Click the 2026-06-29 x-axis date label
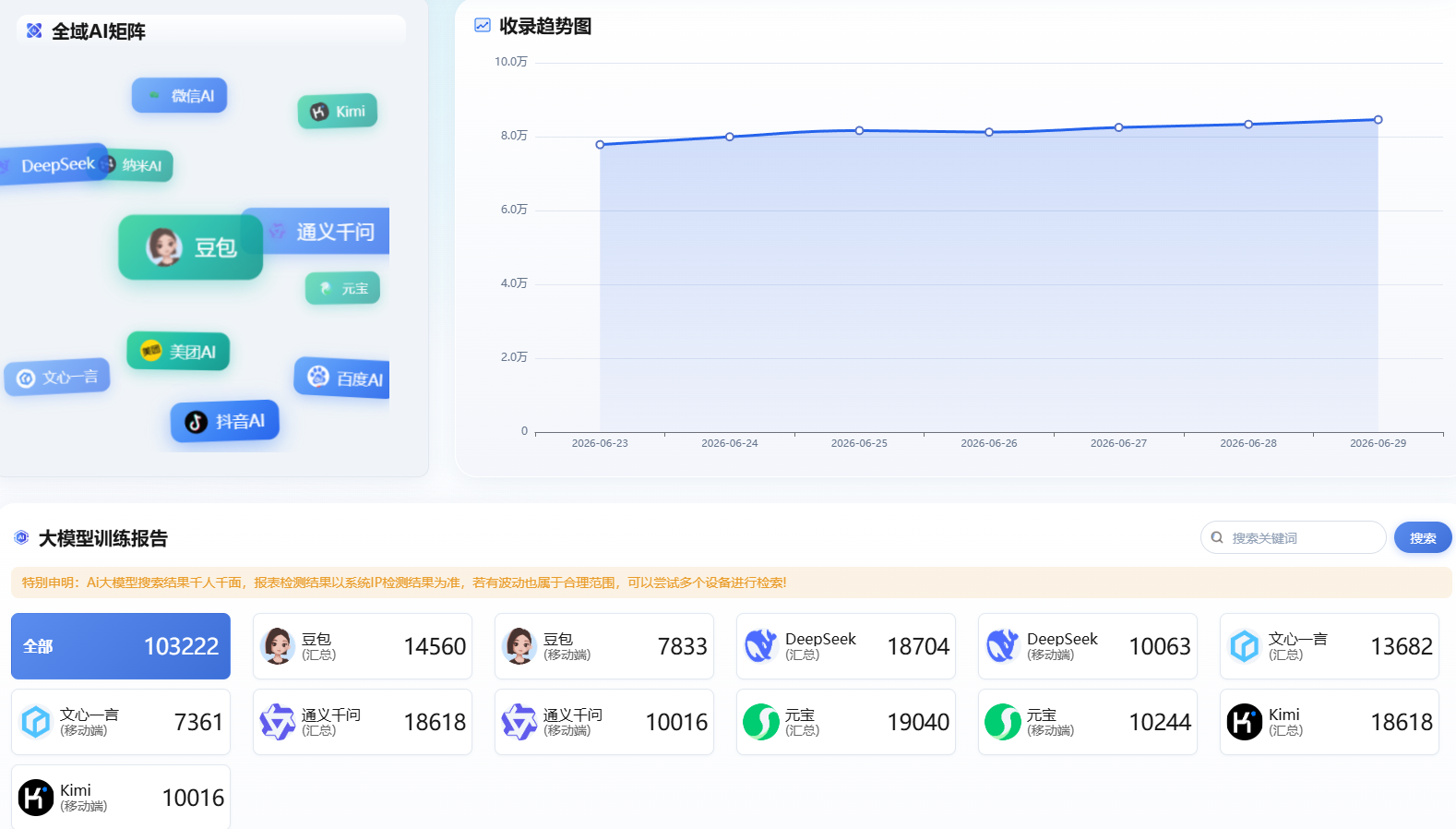Screen dimensions: 1456x829 [x=1378, y=443]
